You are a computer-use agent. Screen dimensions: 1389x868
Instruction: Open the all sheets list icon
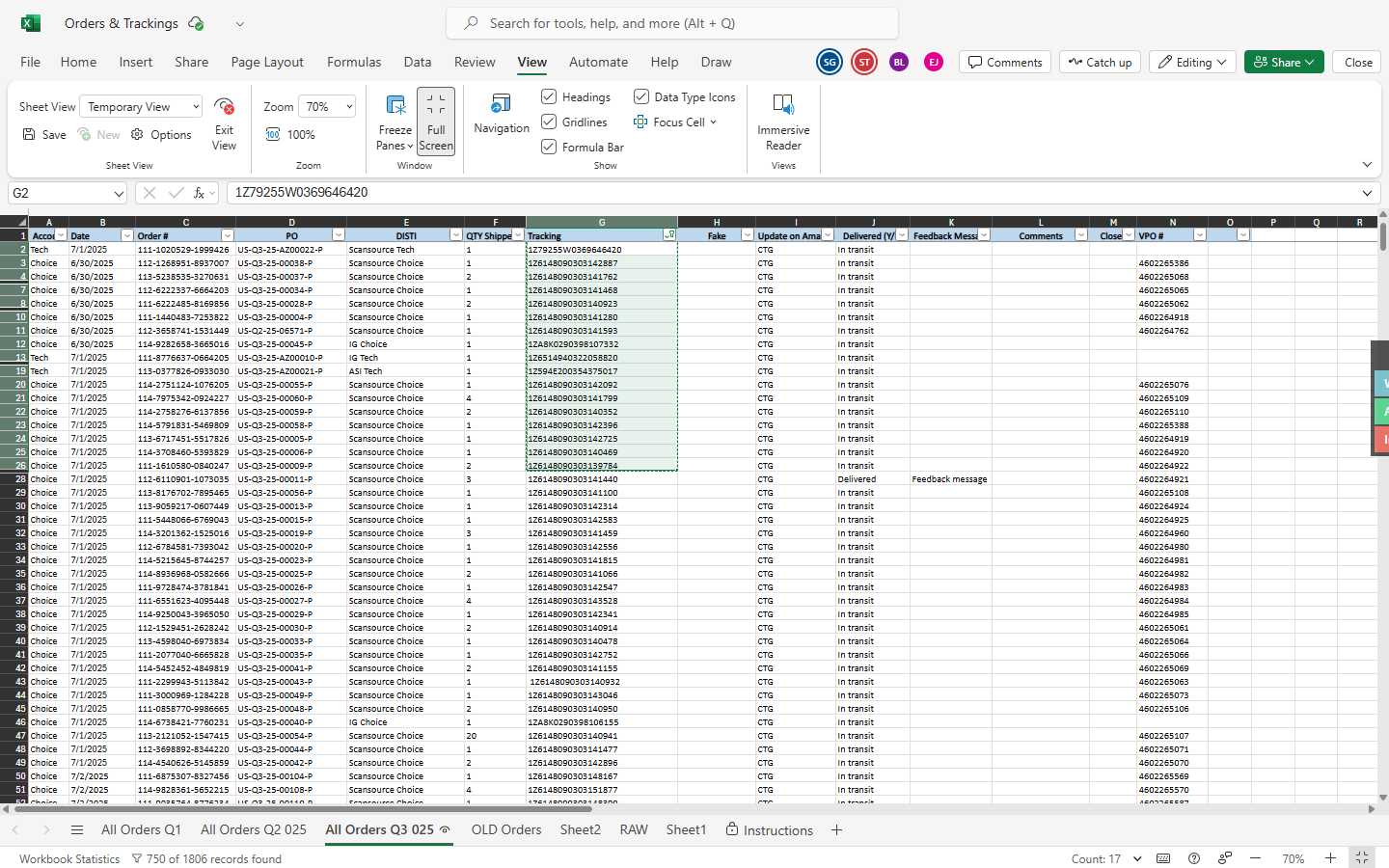(77, 830)
